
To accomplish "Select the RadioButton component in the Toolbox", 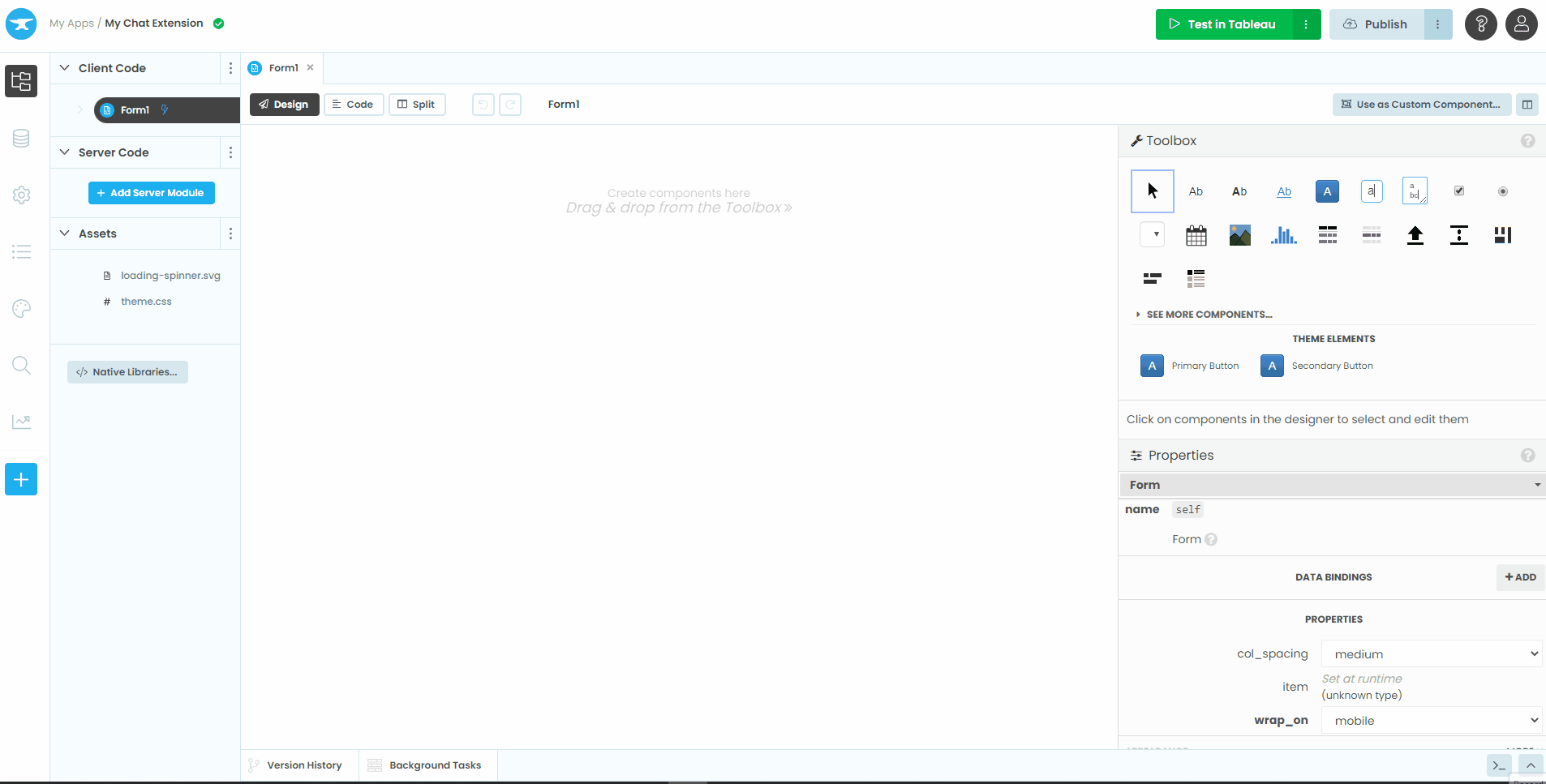I will coord(1502,191).
